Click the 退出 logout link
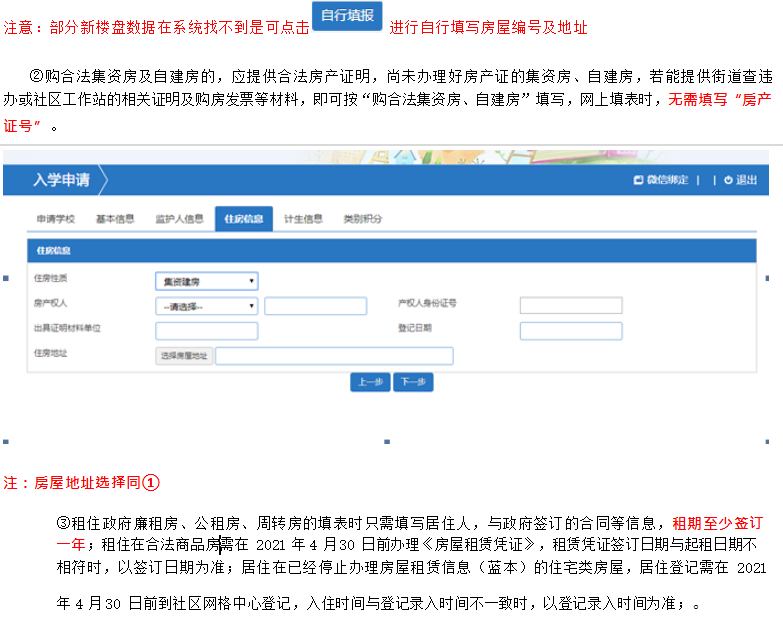The width and height of the screenshot is (783, 624). click(x=746, y=180)
